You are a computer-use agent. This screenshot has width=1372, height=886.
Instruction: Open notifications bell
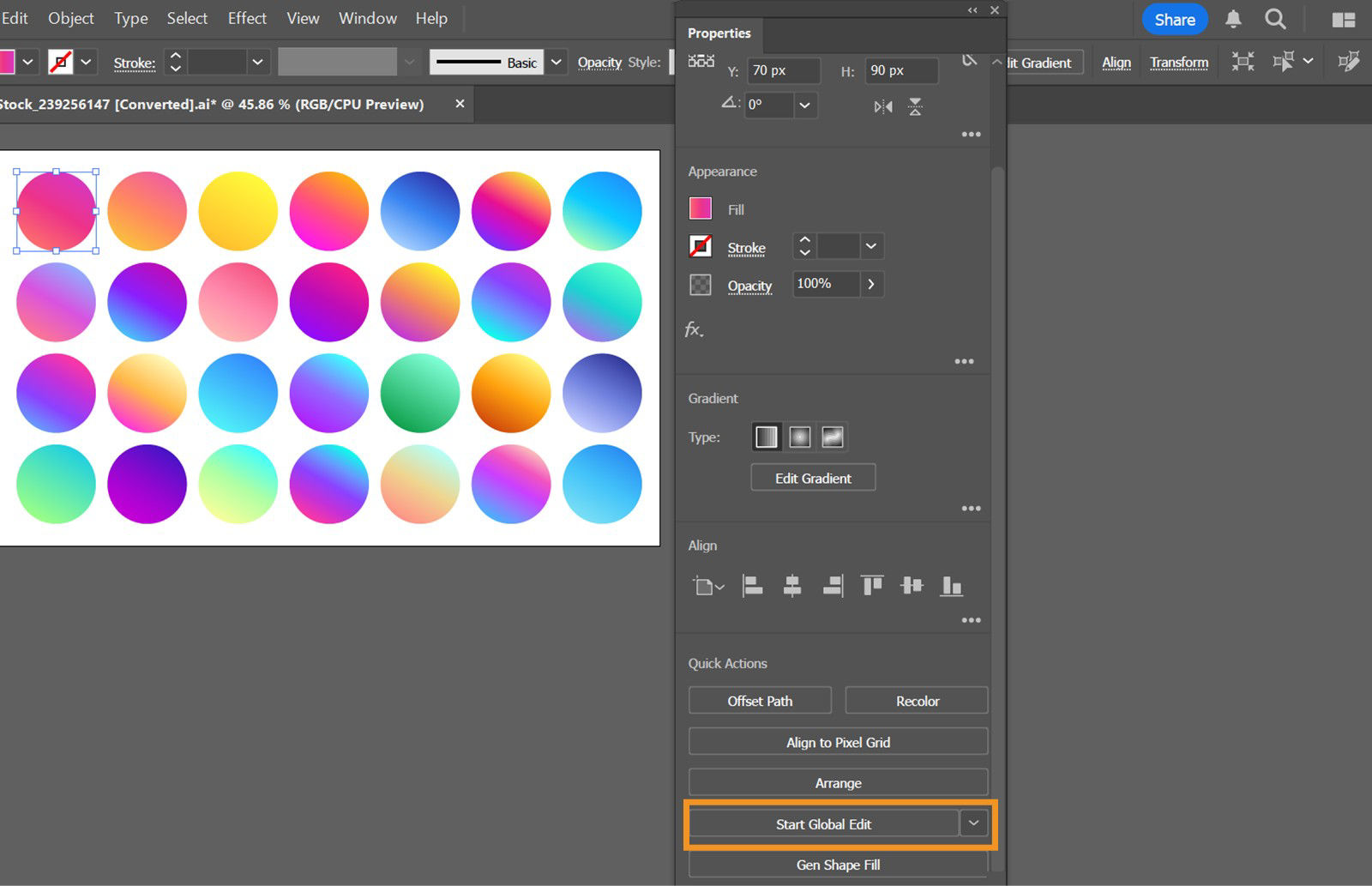coord(1233,19)
